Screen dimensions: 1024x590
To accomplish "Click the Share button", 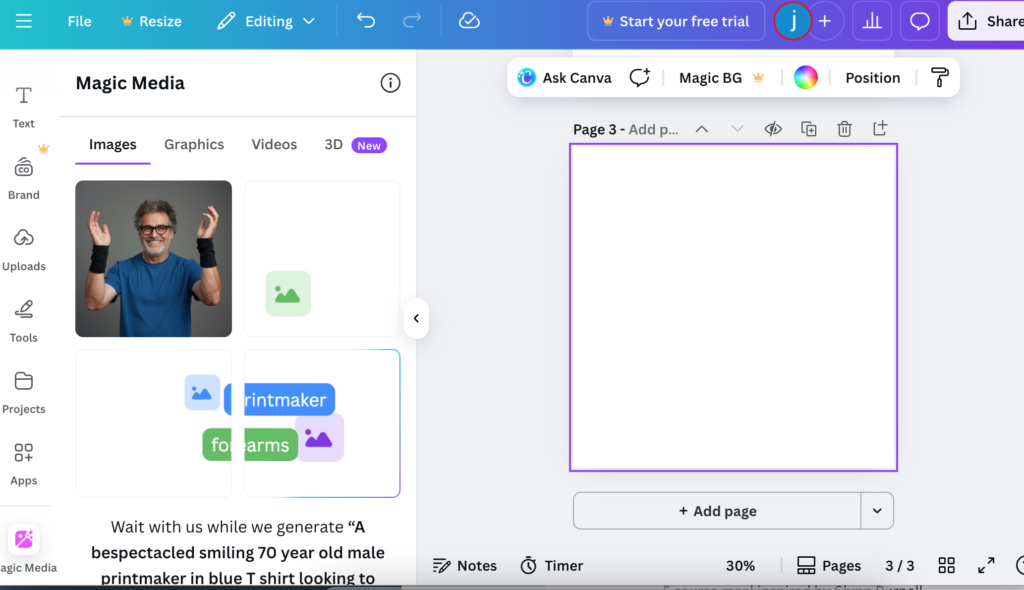I will [987, 21].
